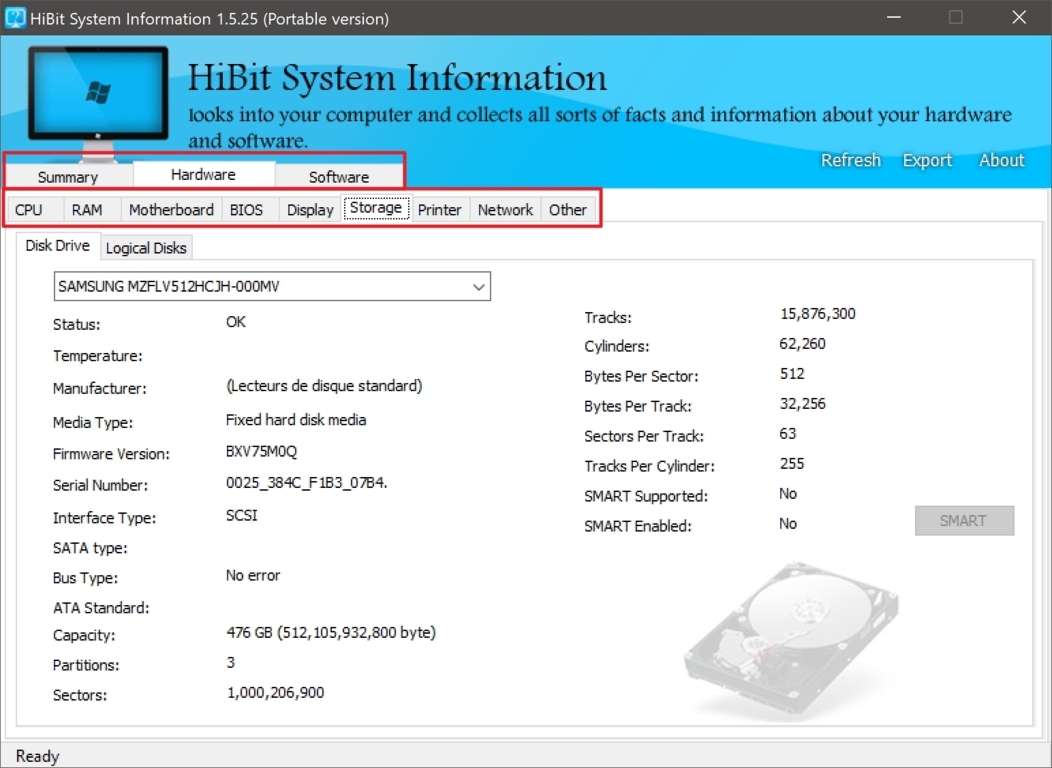Select the Motherboard tab
Screen dimensions: 1052x768
171,210
